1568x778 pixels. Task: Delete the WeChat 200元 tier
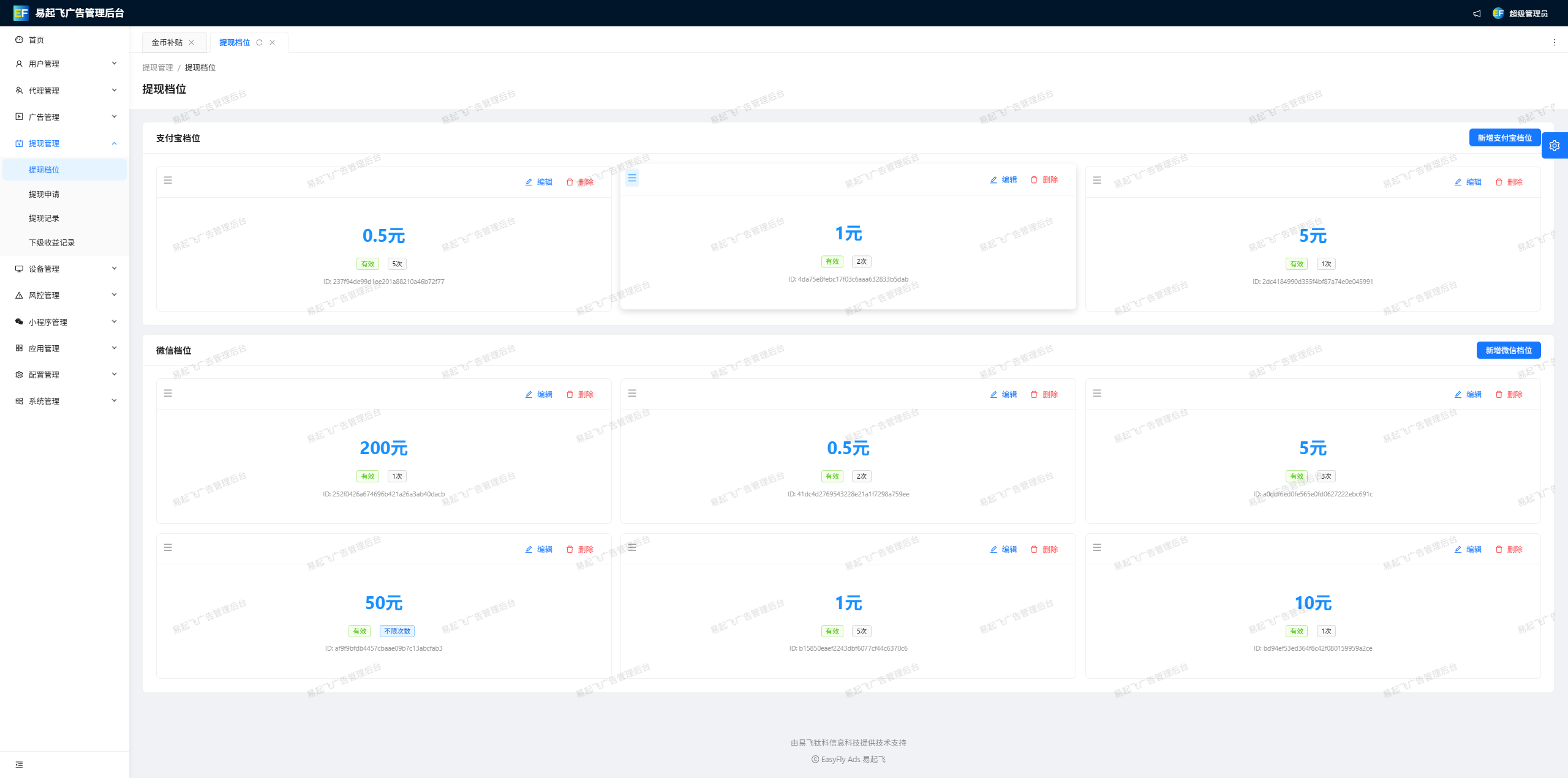point(579,394)
